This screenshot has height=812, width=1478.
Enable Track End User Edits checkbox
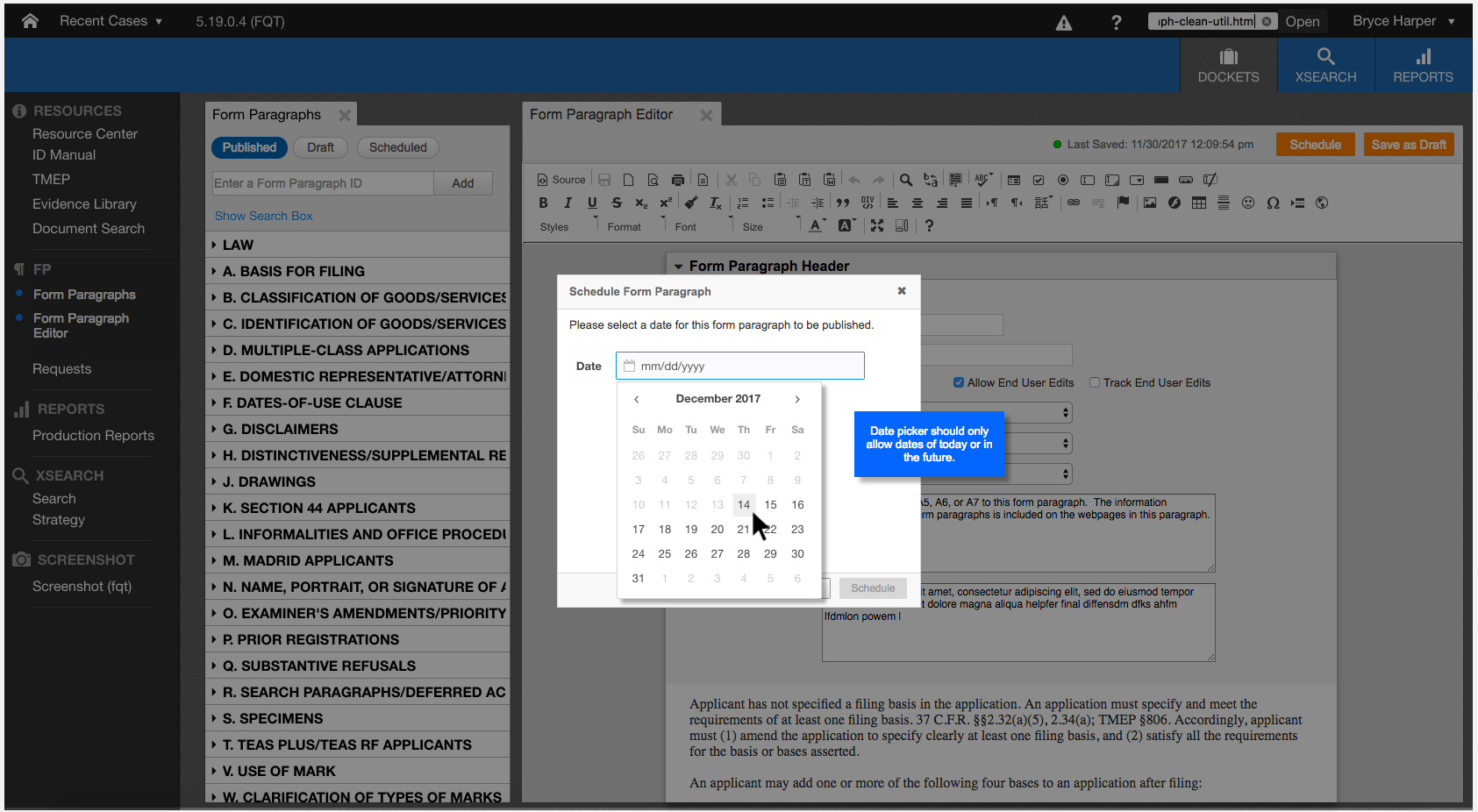click(x=1095, y=382)
